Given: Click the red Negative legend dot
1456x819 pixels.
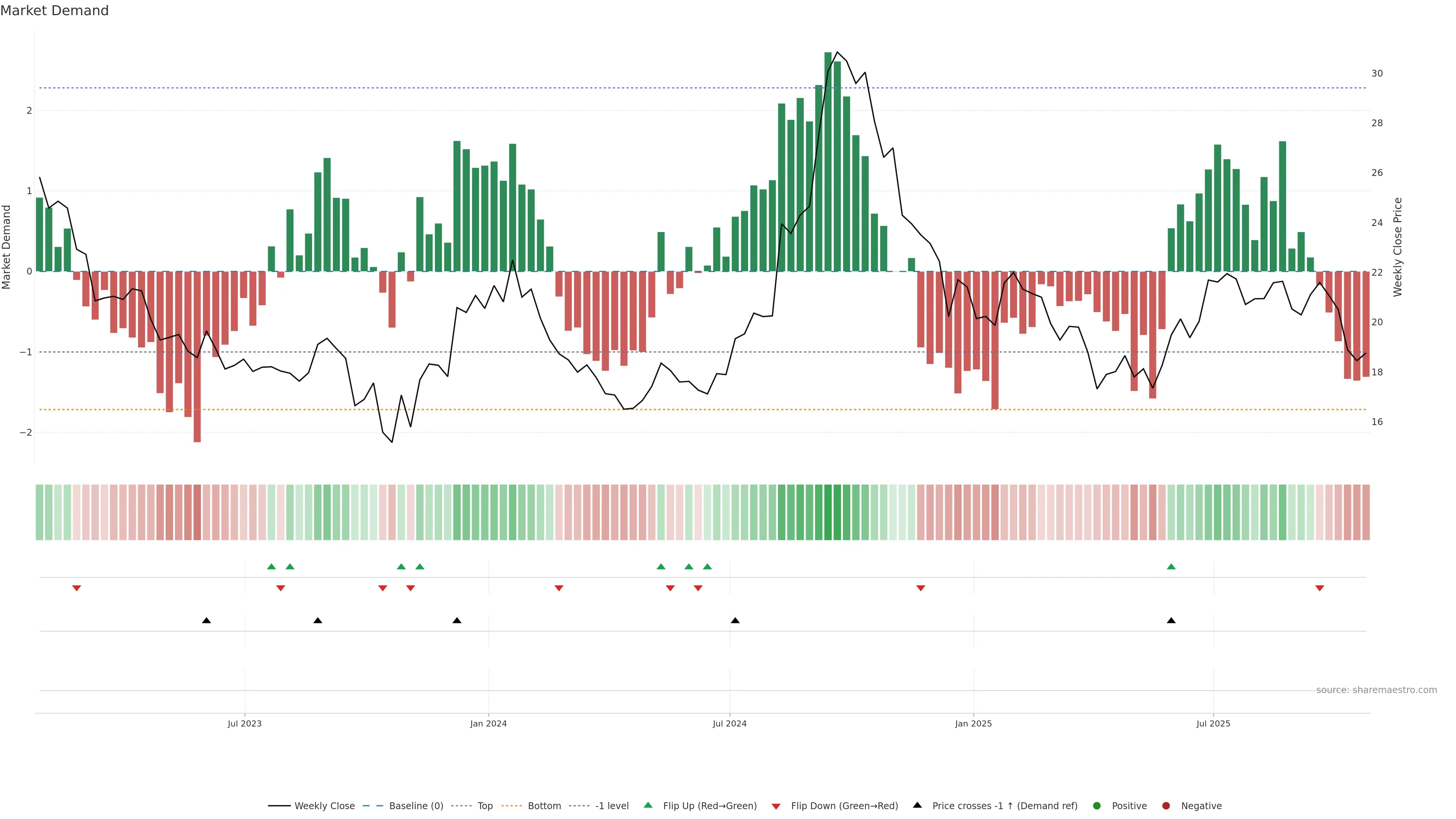Looking at the screenshot, I should coord(1166,805).
